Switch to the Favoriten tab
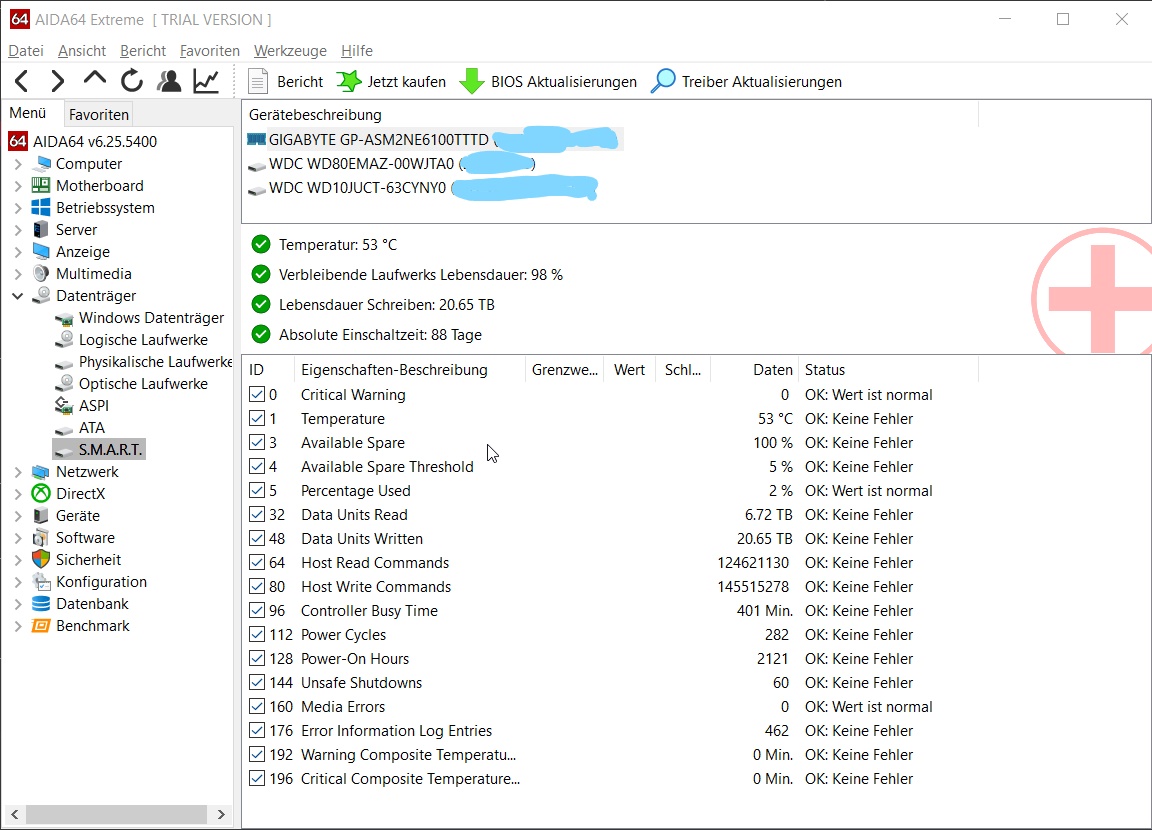This screenshot has width=1152, height=830. pos(98,115)
